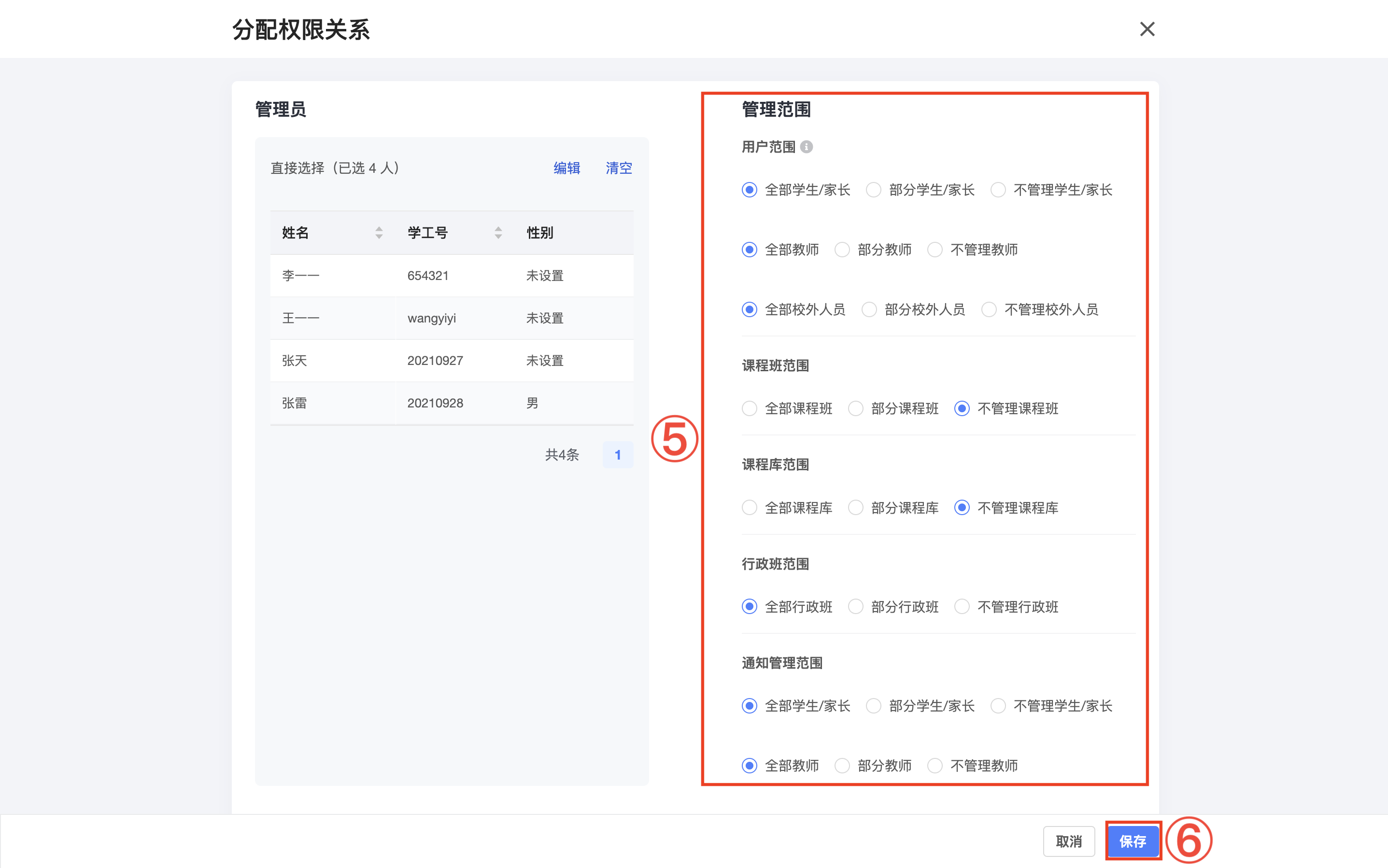
Task: Click the 学工号 value 20210927
Action: tap(435, 361)
